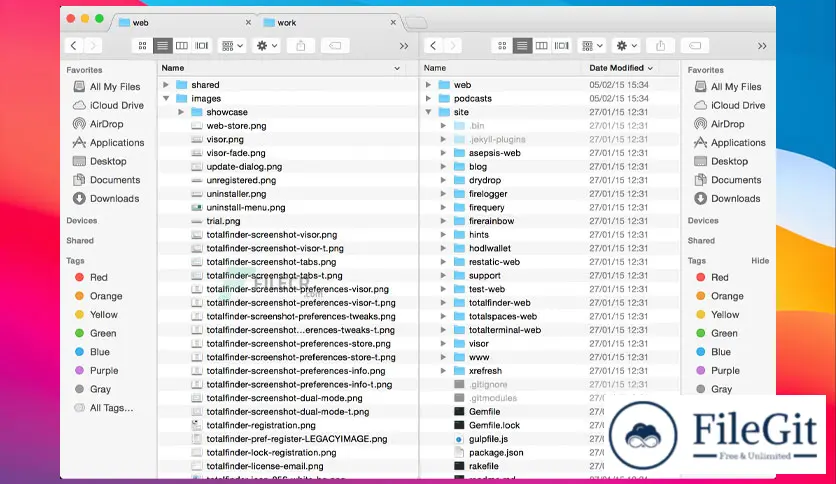The image size is (836, 484).
Task: Click the right pane Share button
Action: [x=661, y=46]
